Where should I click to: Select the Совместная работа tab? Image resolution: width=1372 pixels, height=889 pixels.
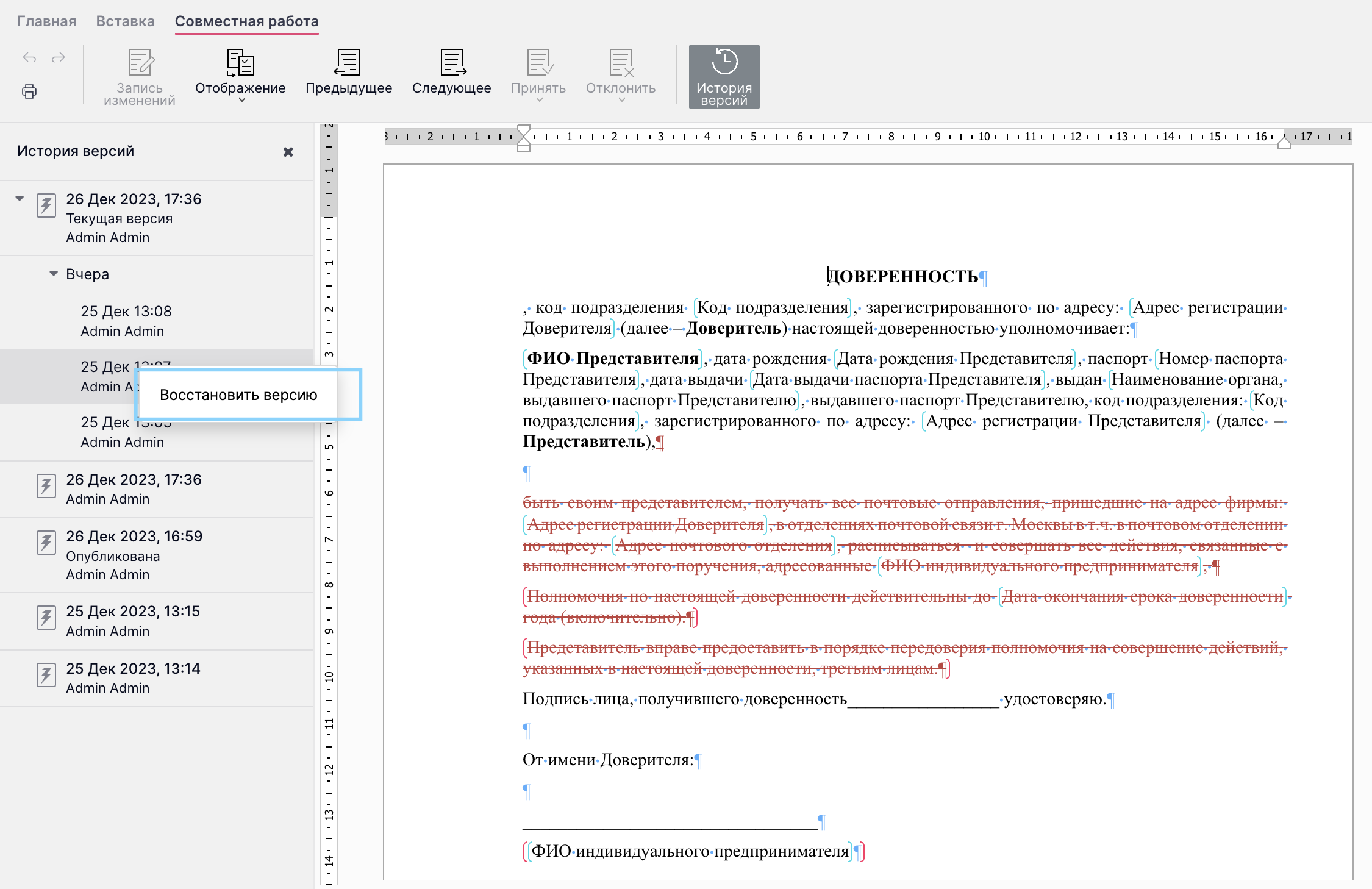[x=247, y=21]
